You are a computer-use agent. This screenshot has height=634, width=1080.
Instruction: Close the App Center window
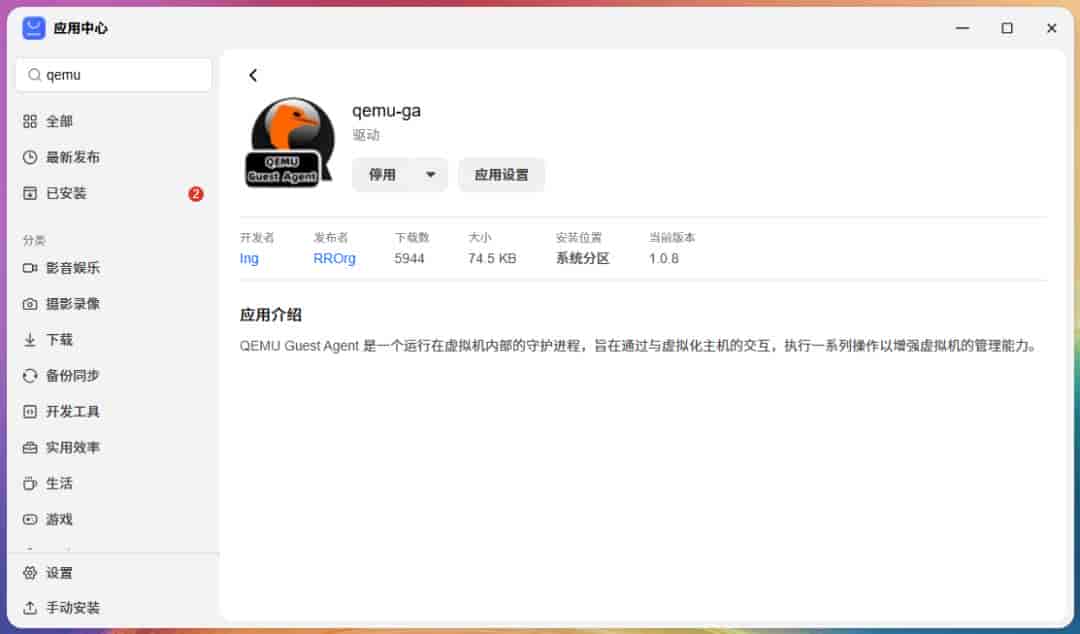point(1051,28)
